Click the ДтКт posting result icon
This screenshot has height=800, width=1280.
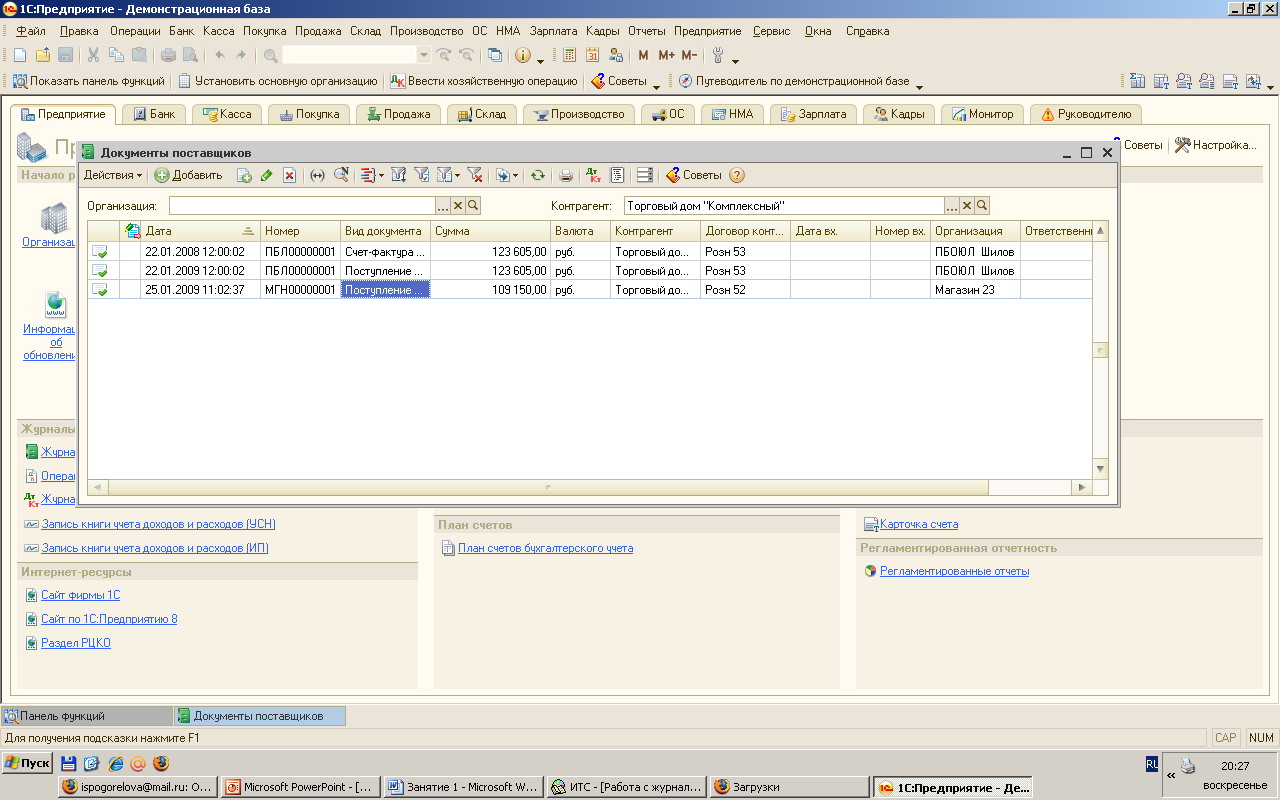[593, 175]
